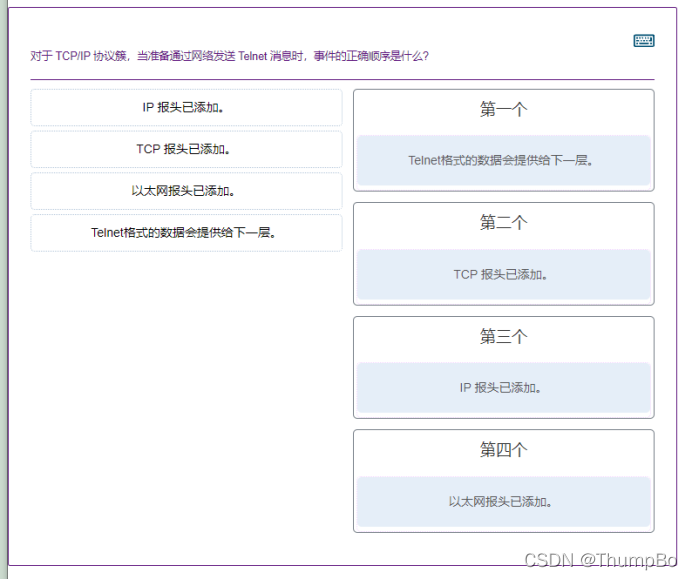Click the answer placed under 第一个
This screenshot has height=580, width=692.
tap(504, 160)
